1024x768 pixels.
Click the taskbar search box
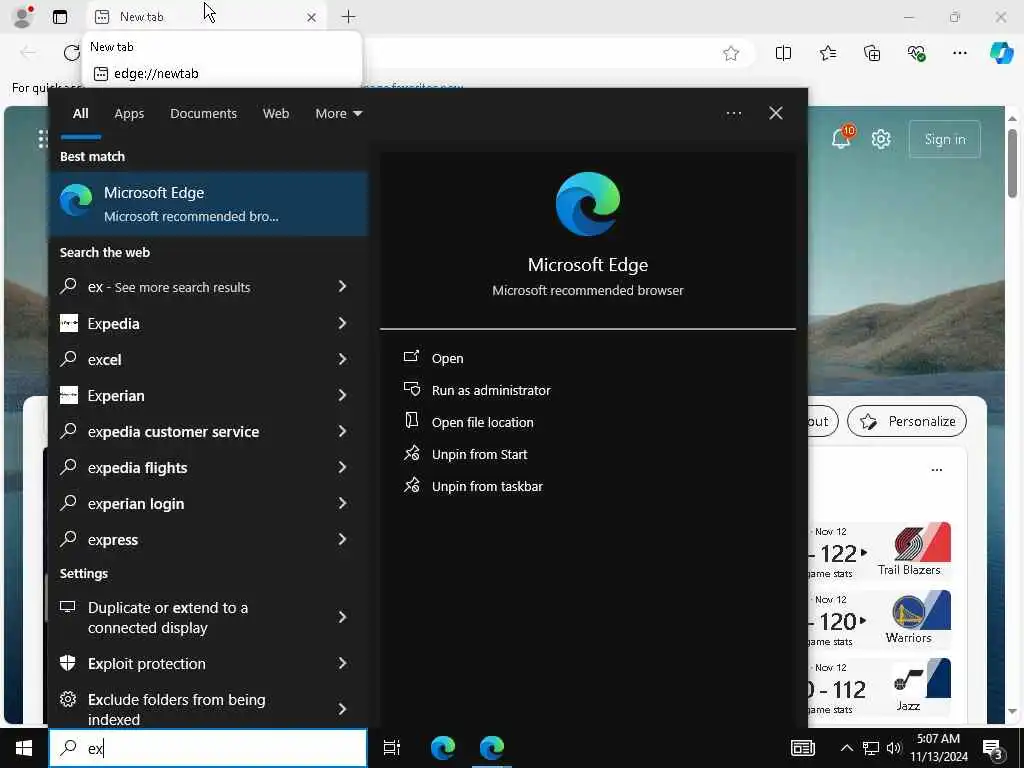208,748
